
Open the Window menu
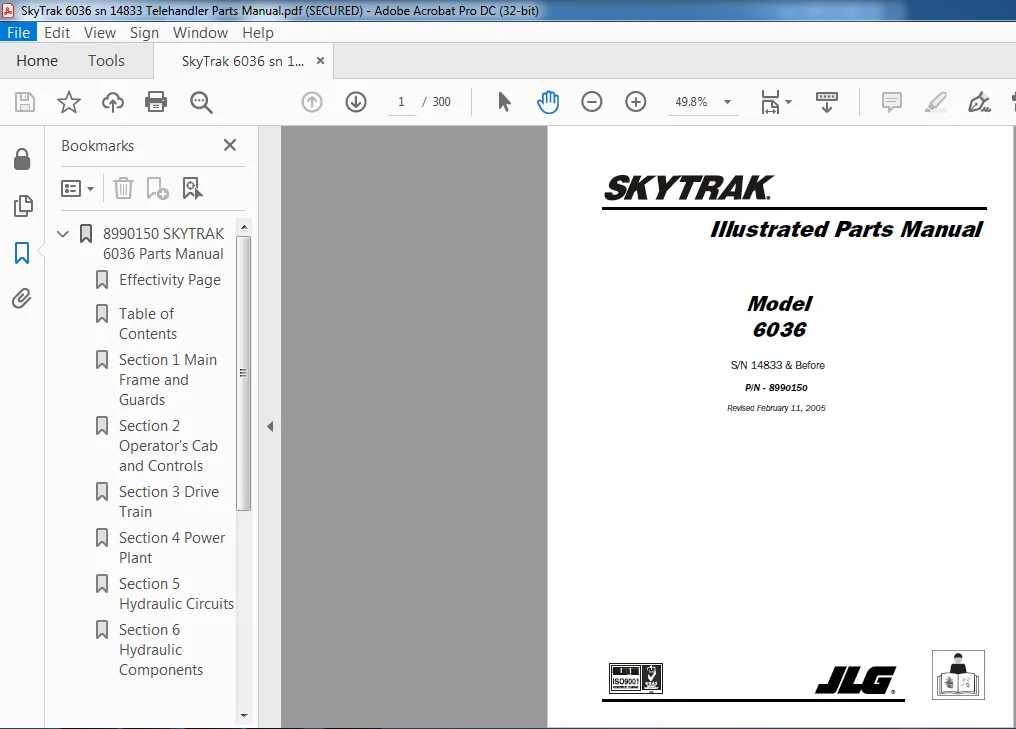click(200, 32)
